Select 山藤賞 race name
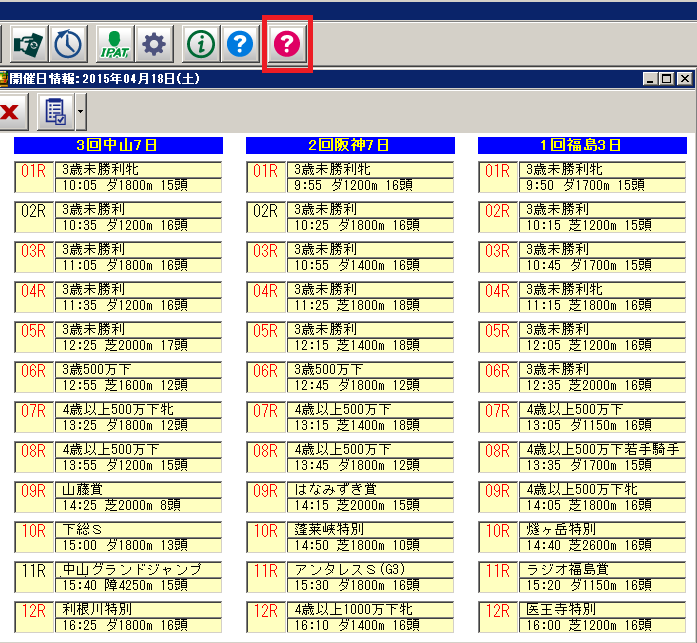Image resolution: width=697 pixels, height=643 pixels. tap(138, 489)
